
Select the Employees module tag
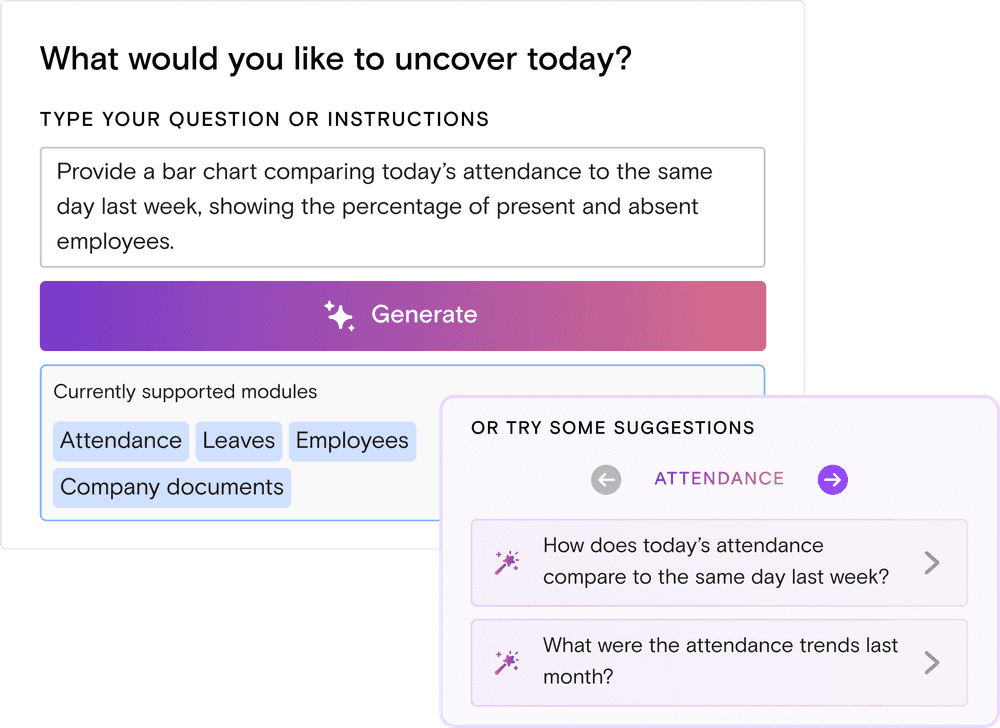[352, 440]
